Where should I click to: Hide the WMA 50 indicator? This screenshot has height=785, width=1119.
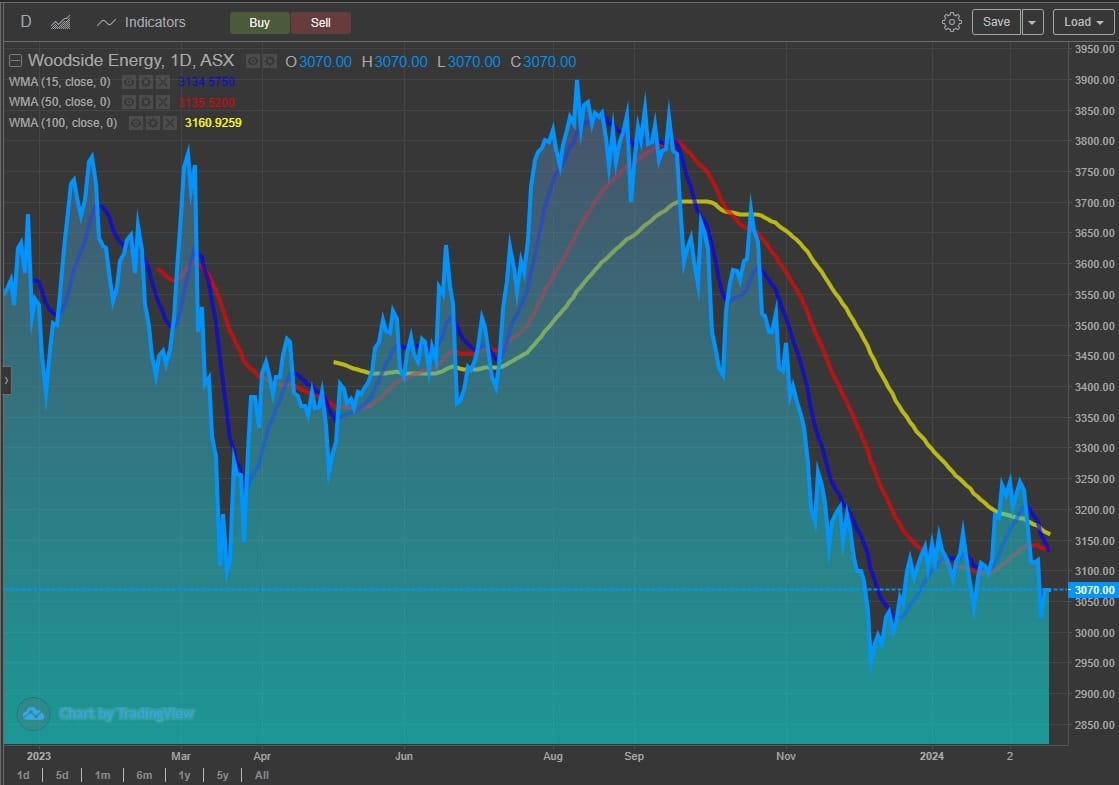[129, 102]
